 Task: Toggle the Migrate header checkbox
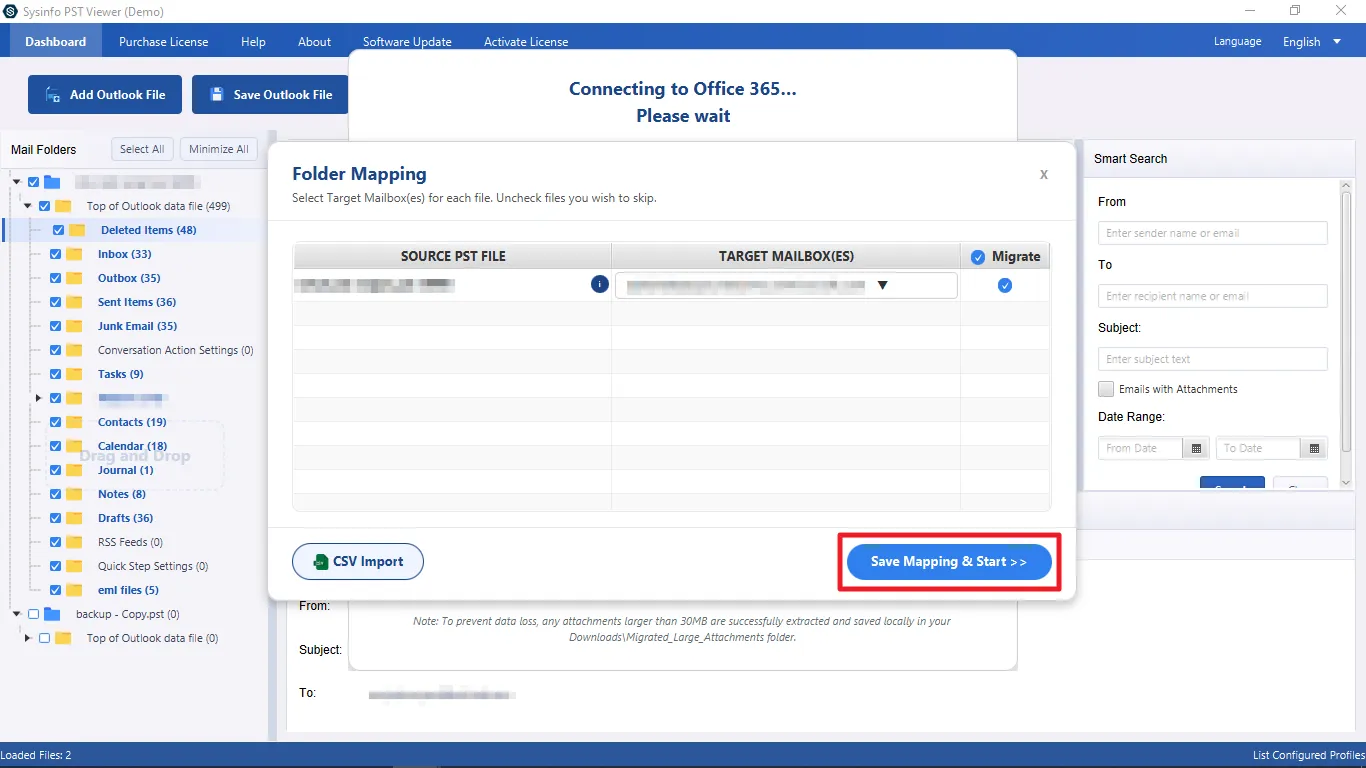pyautogui.click(x=978, y=257)
